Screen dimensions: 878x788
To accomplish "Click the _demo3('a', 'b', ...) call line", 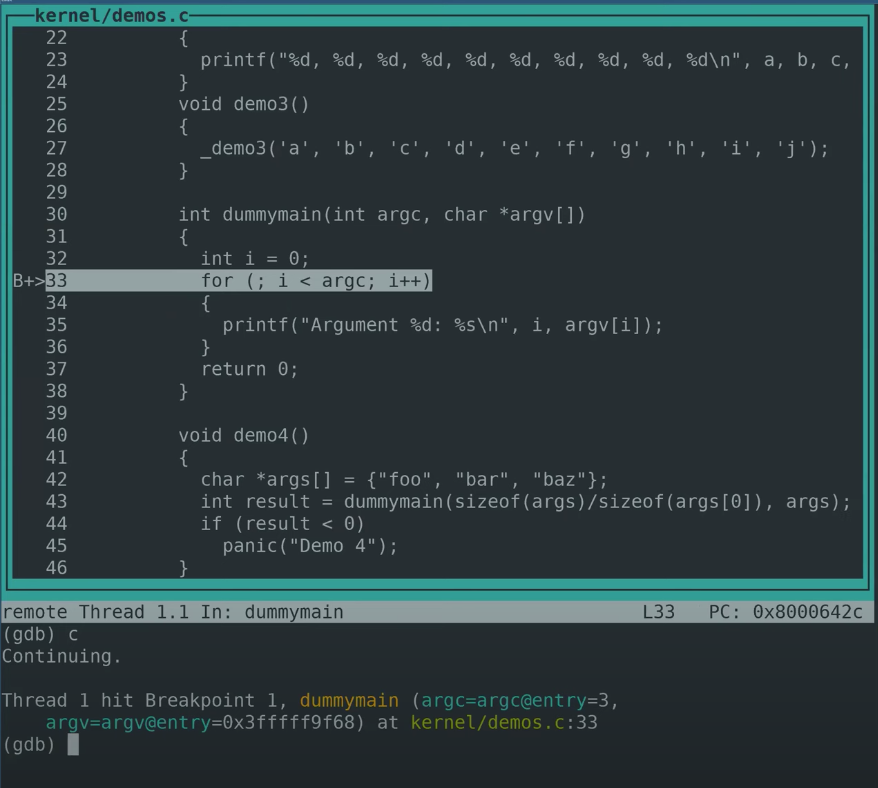I will [x=514, y=149].
